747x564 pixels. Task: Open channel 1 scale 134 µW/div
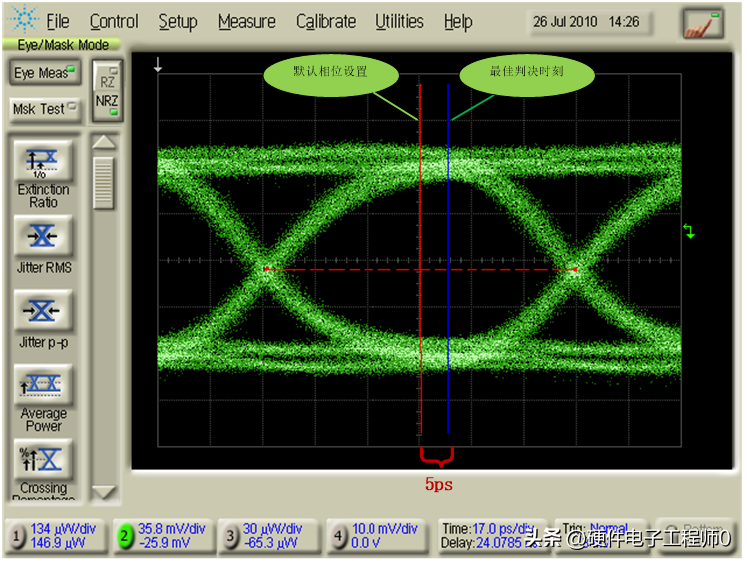coord(63,529)
